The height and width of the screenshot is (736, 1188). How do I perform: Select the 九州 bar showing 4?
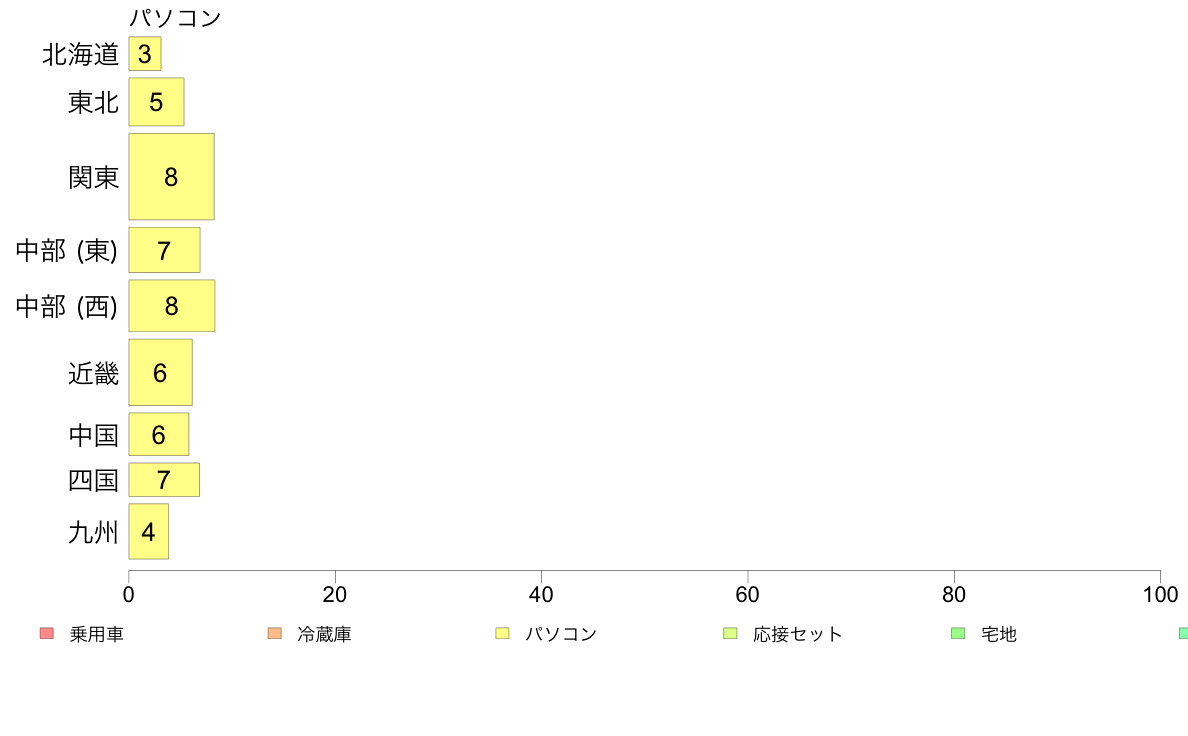[148, 531]
